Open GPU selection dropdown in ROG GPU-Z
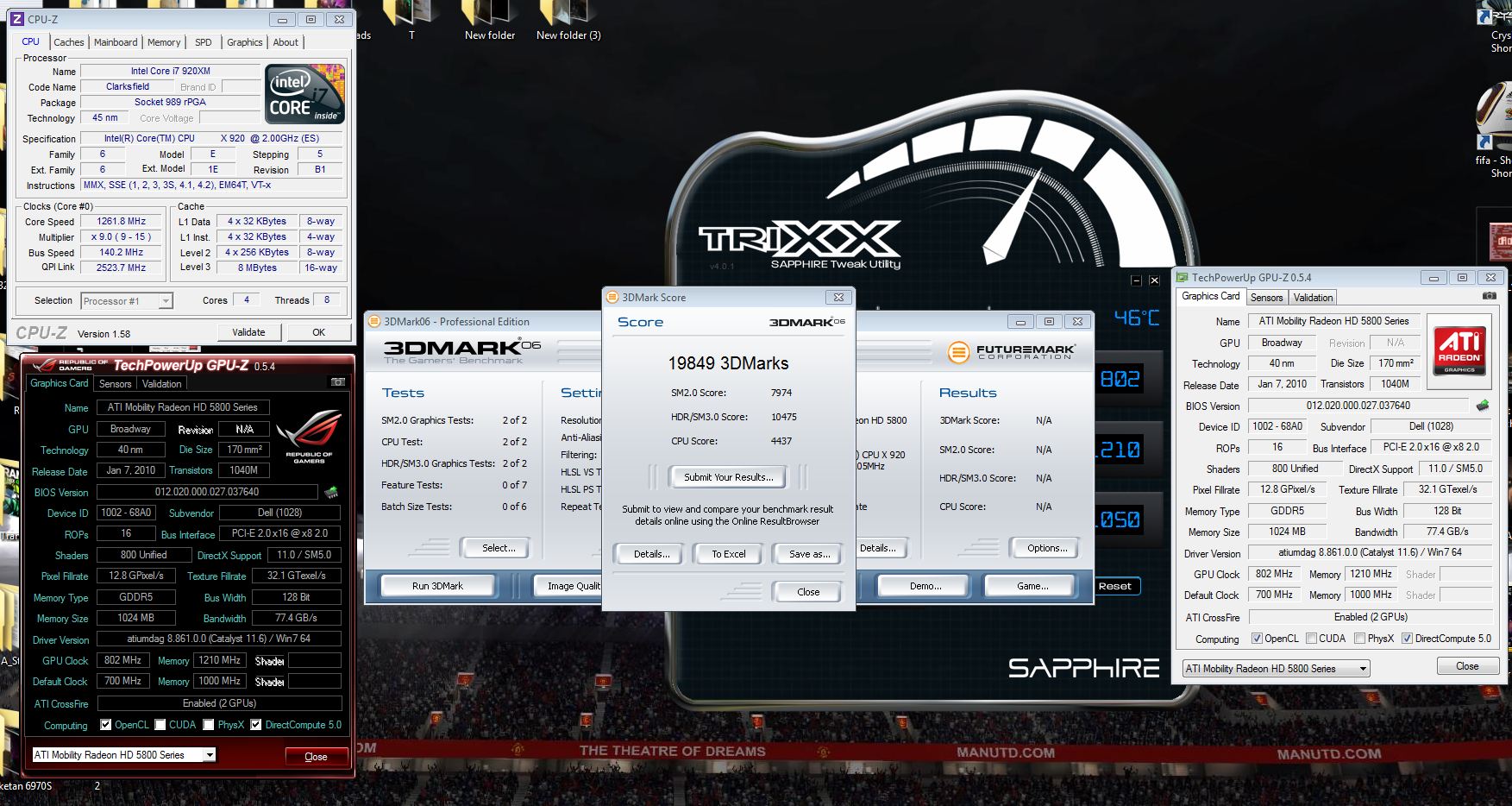The height and width of the screenshot is (806, 1512). point(123,754)
